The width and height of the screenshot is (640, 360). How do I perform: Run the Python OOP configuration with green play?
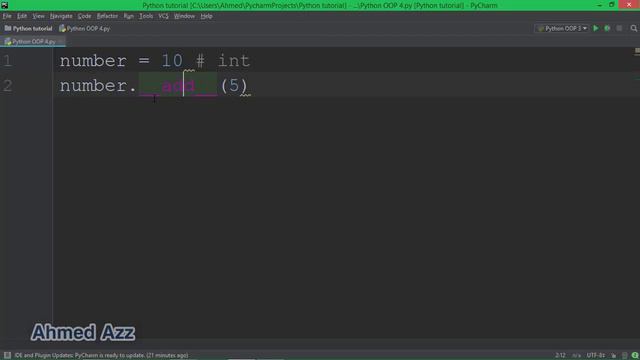(596, 28)
